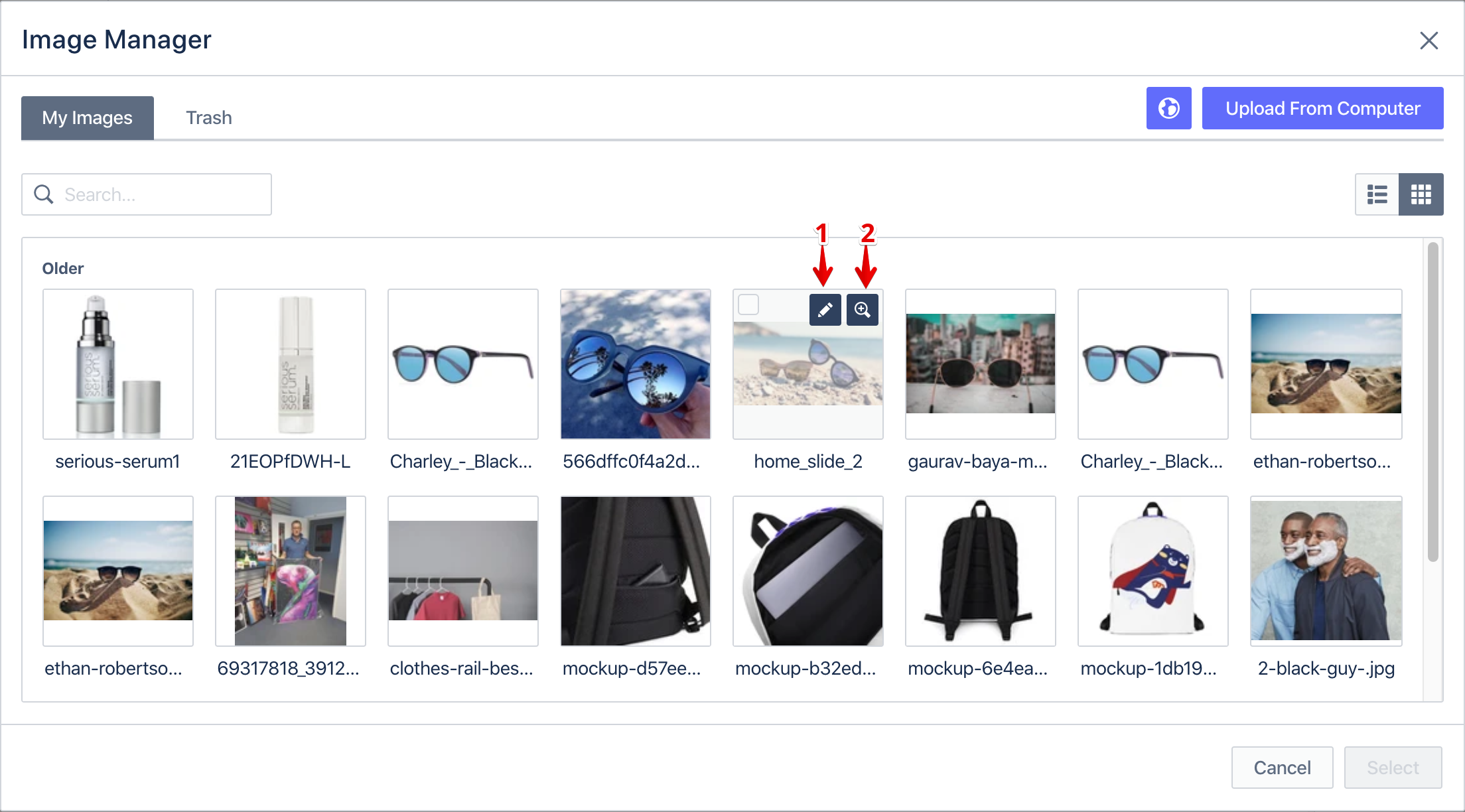This screenshot has height=812, width=1465.
Task: Click the Cancel button
Action: 1282,768
